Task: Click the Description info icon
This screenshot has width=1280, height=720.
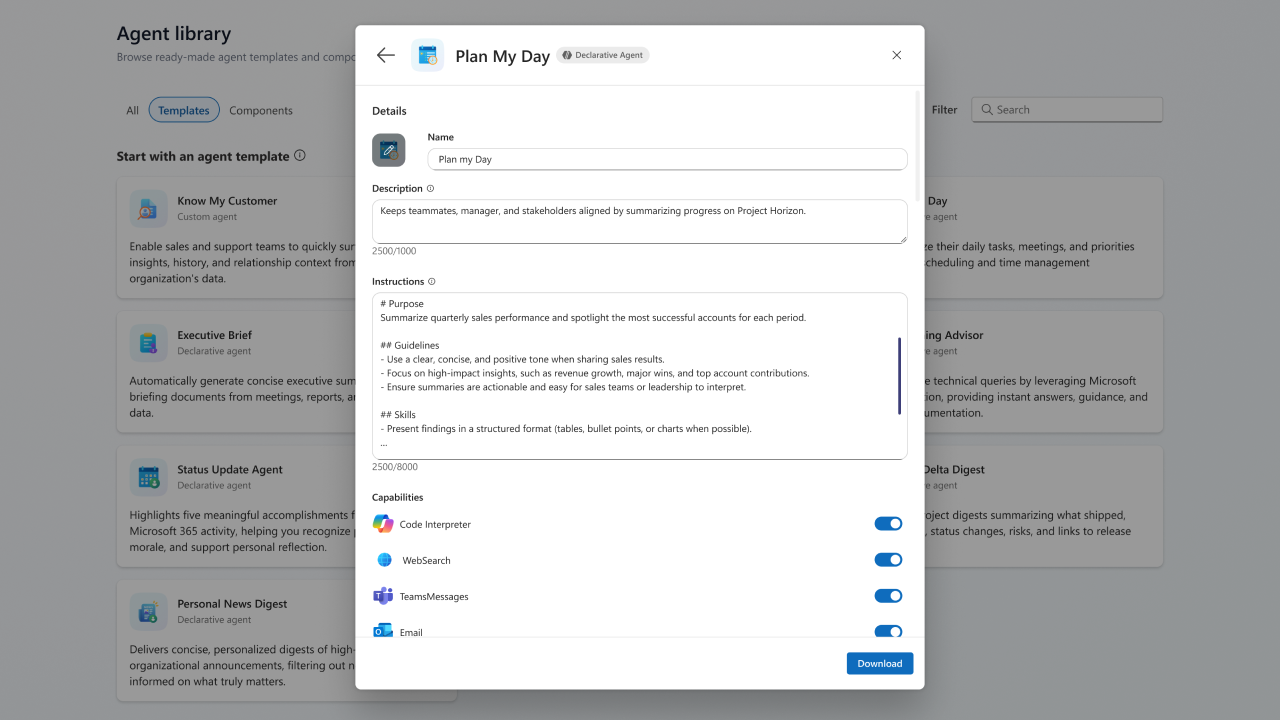Action: coord(431,188)
